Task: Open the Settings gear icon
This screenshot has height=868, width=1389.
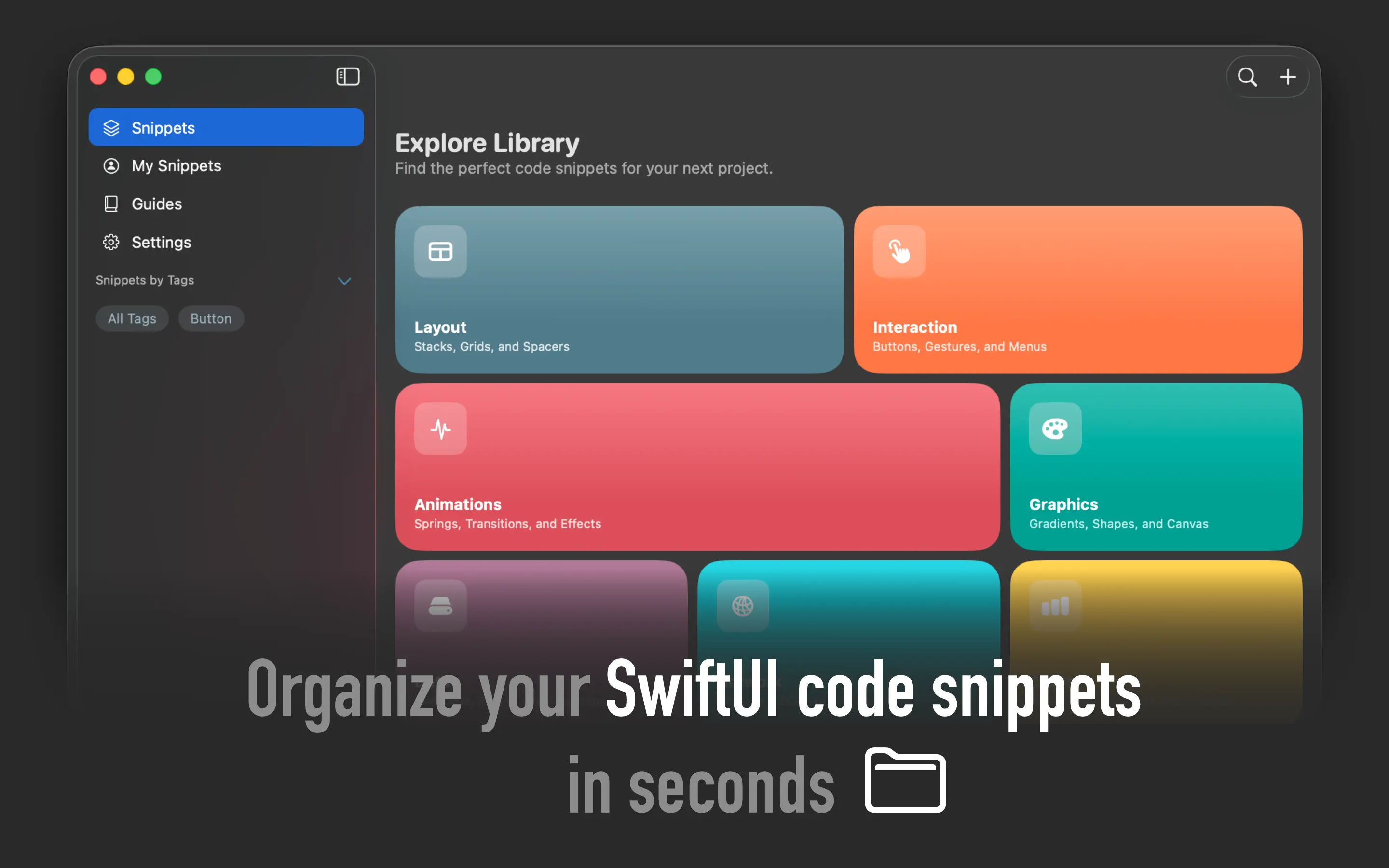Action: coord(111,242)
